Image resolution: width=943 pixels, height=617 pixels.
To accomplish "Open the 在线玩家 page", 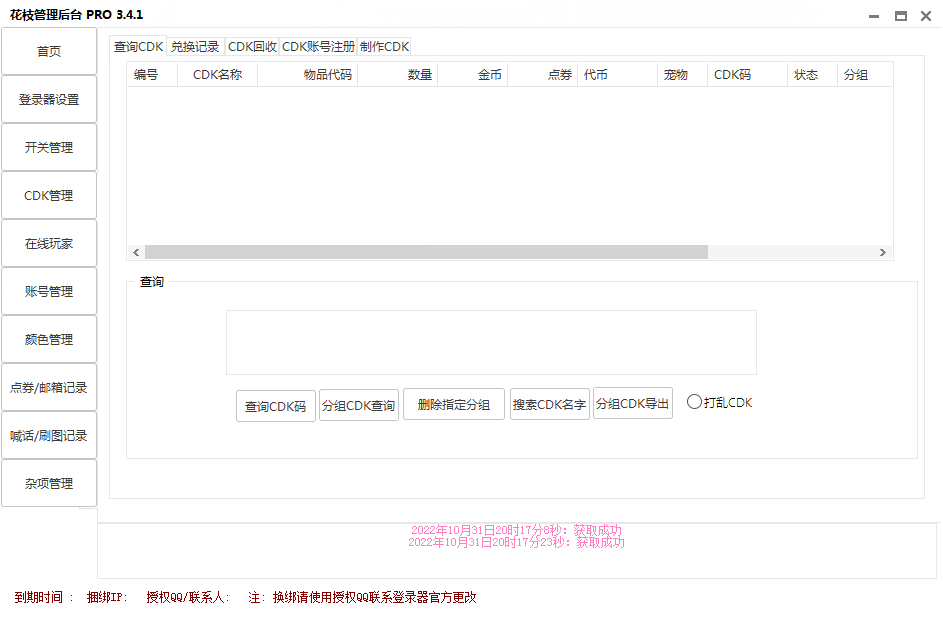I will pyautogui.click(x=49, y=244).
